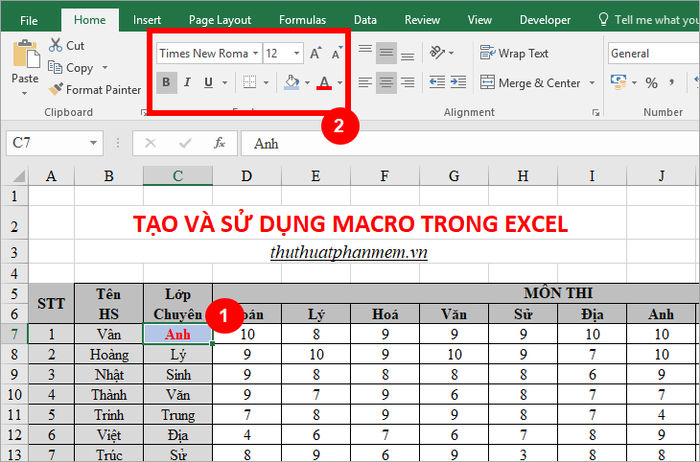This screenshot has height=462, width=700.
Task: Click the Merge & Center button
Action: (x=530, y=83)
